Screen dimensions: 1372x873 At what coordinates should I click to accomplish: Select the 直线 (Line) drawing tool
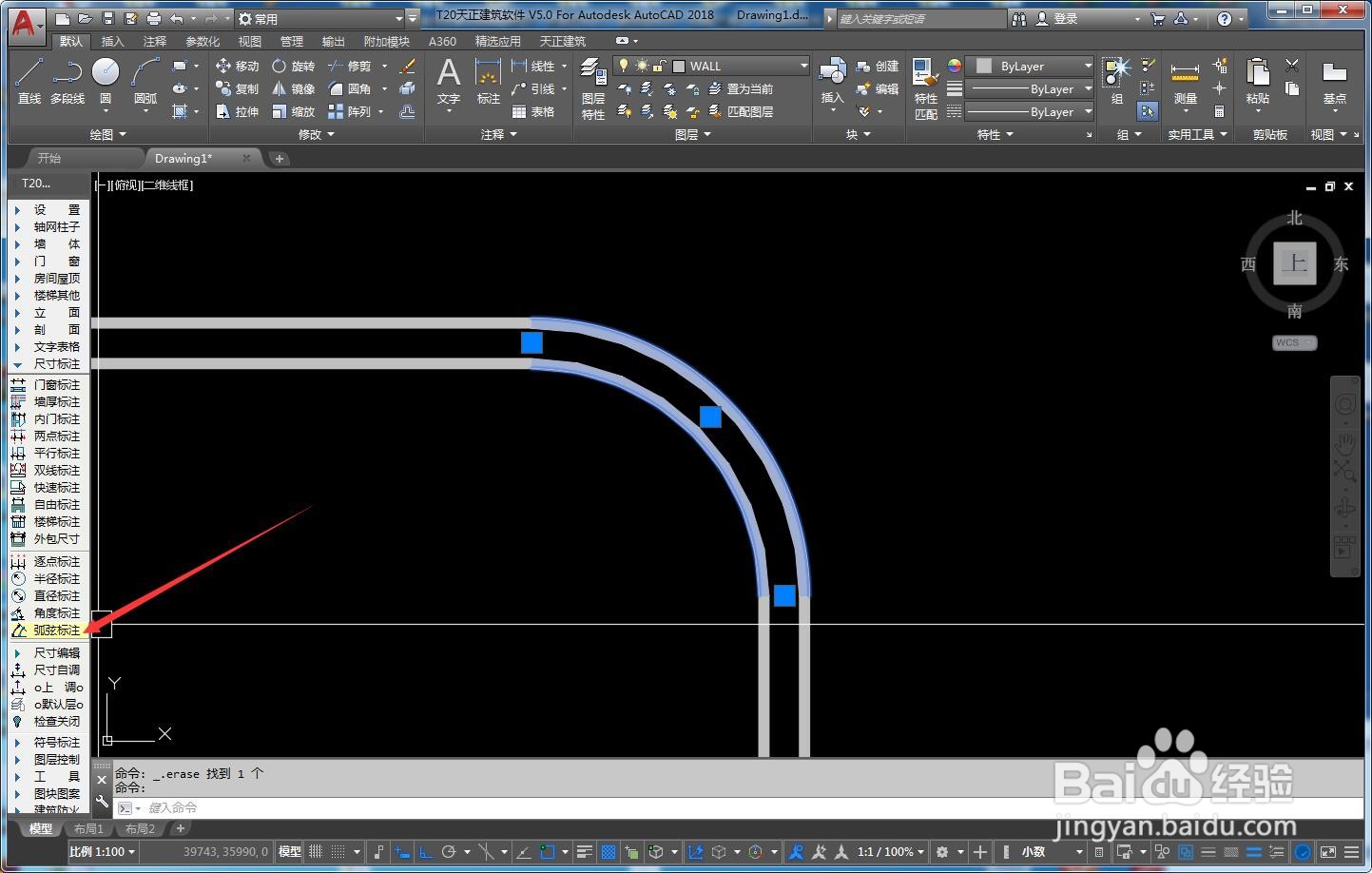click(x=29, y=80)
